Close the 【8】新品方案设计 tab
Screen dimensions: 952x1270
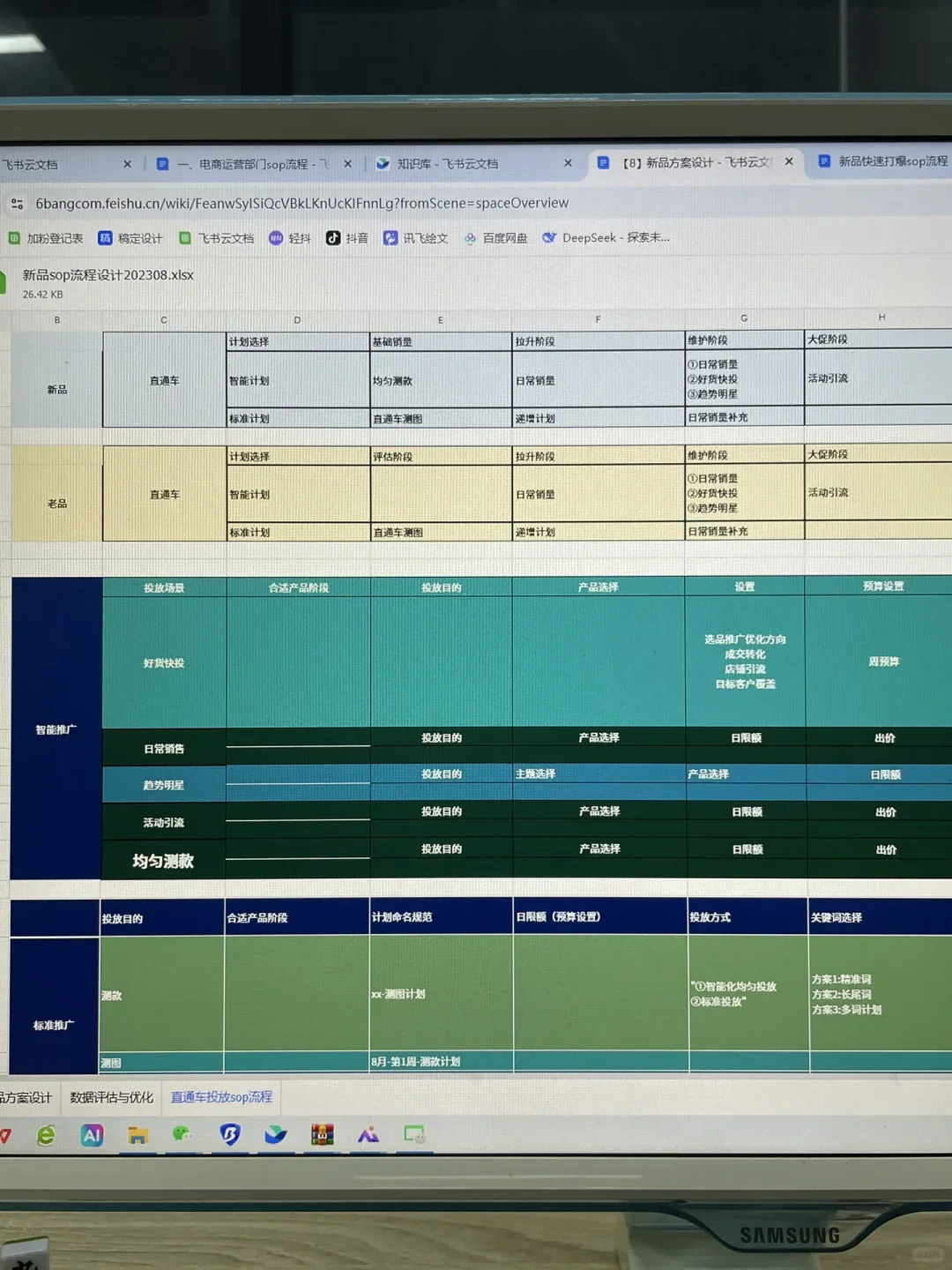point(789,161)
